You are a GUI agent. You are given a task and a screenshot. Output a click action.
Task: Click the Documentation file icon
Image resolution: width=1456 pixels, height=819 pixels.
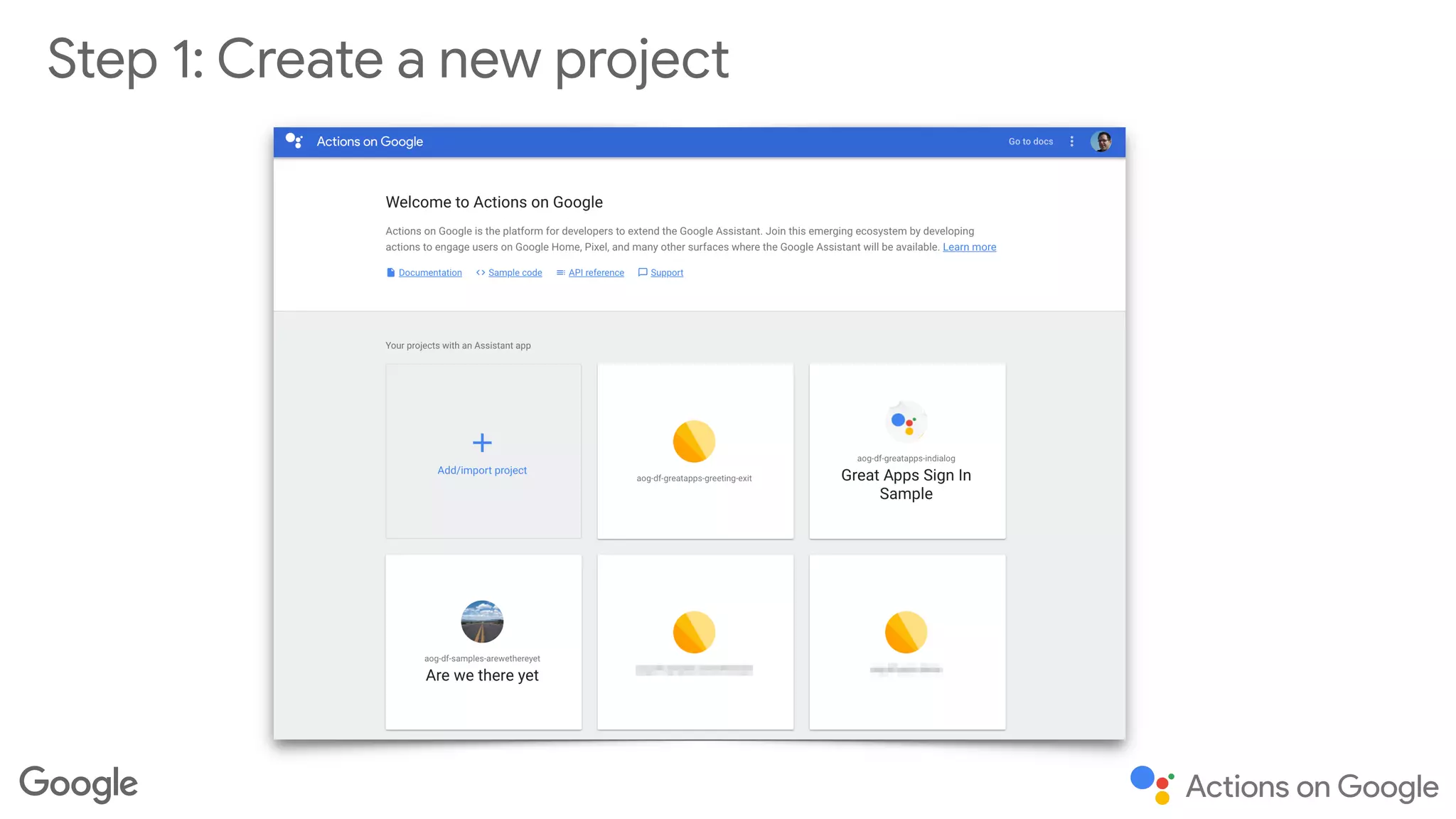[390, 272]
